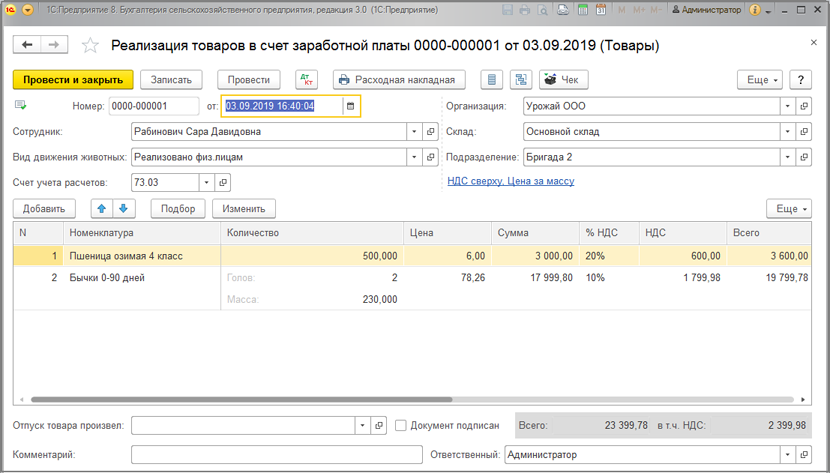830x473 pixels.
Task: Open the calendar picker for the date
Action: pyautogui.click(x=350, y=106)
